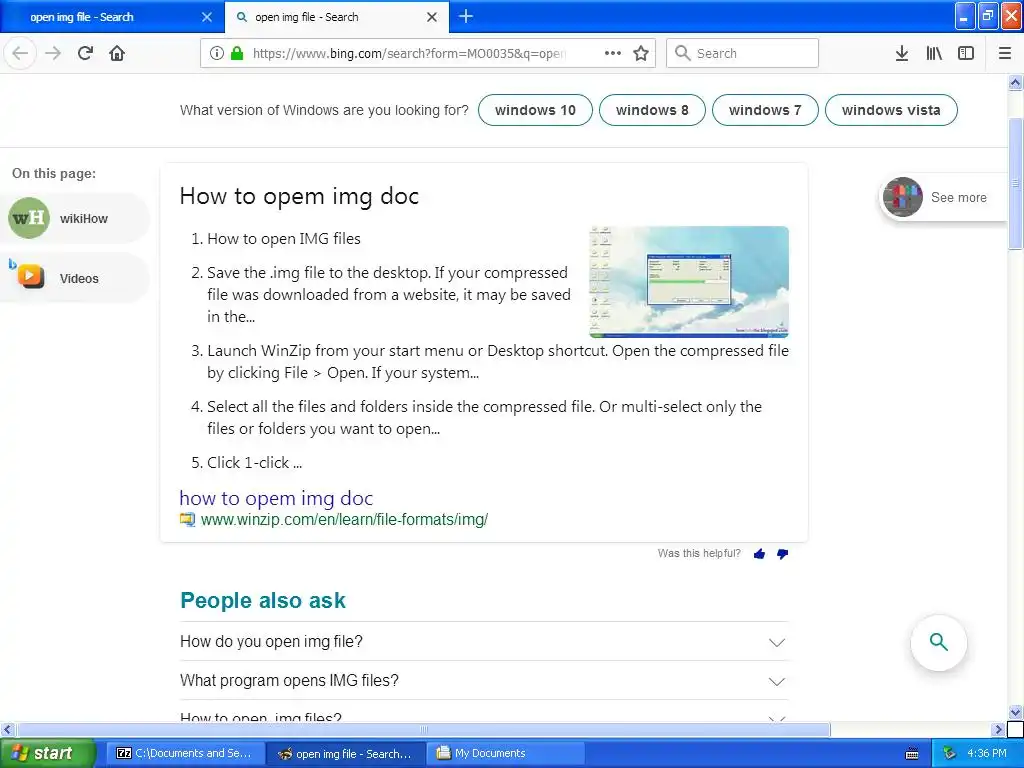Open the keyboard icon in system tray

click(912, 754)
